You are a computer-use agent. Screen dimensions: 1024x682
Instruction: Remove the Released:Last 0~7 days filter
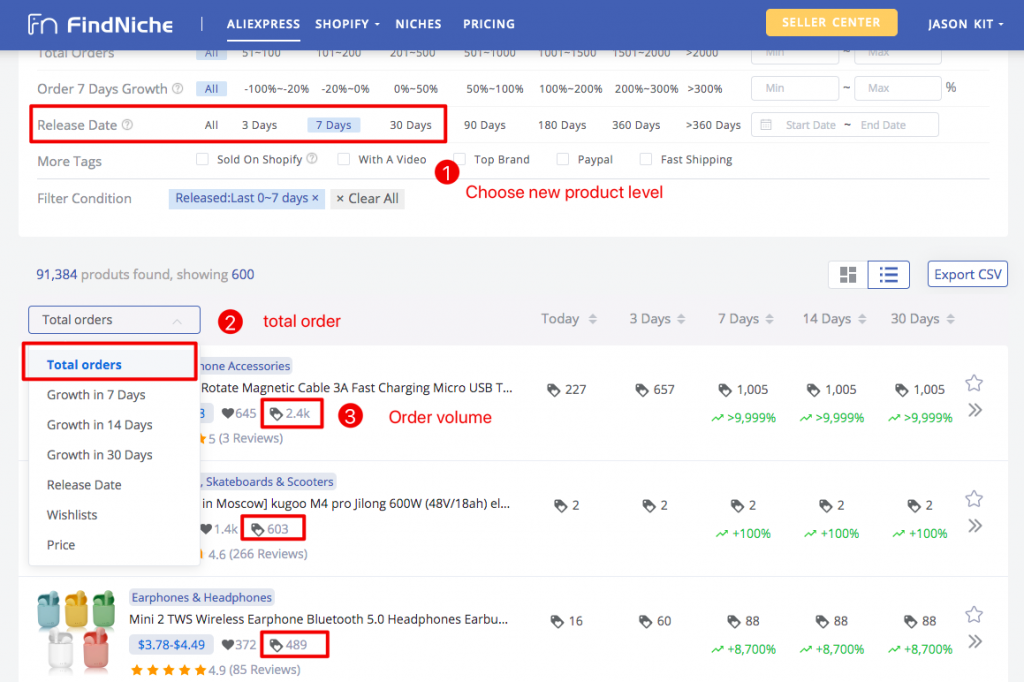(x=315, y=198)
